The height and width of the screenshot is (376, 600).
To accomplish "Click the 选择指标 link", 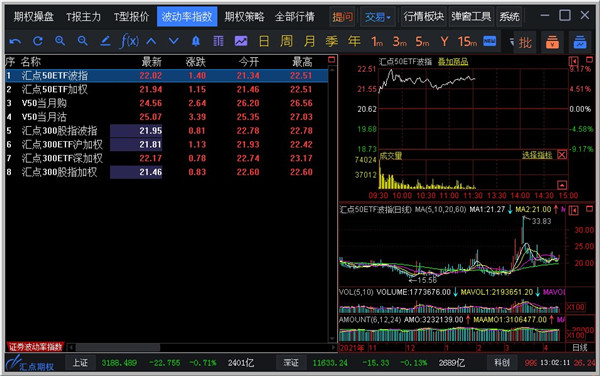I will 537,155.
